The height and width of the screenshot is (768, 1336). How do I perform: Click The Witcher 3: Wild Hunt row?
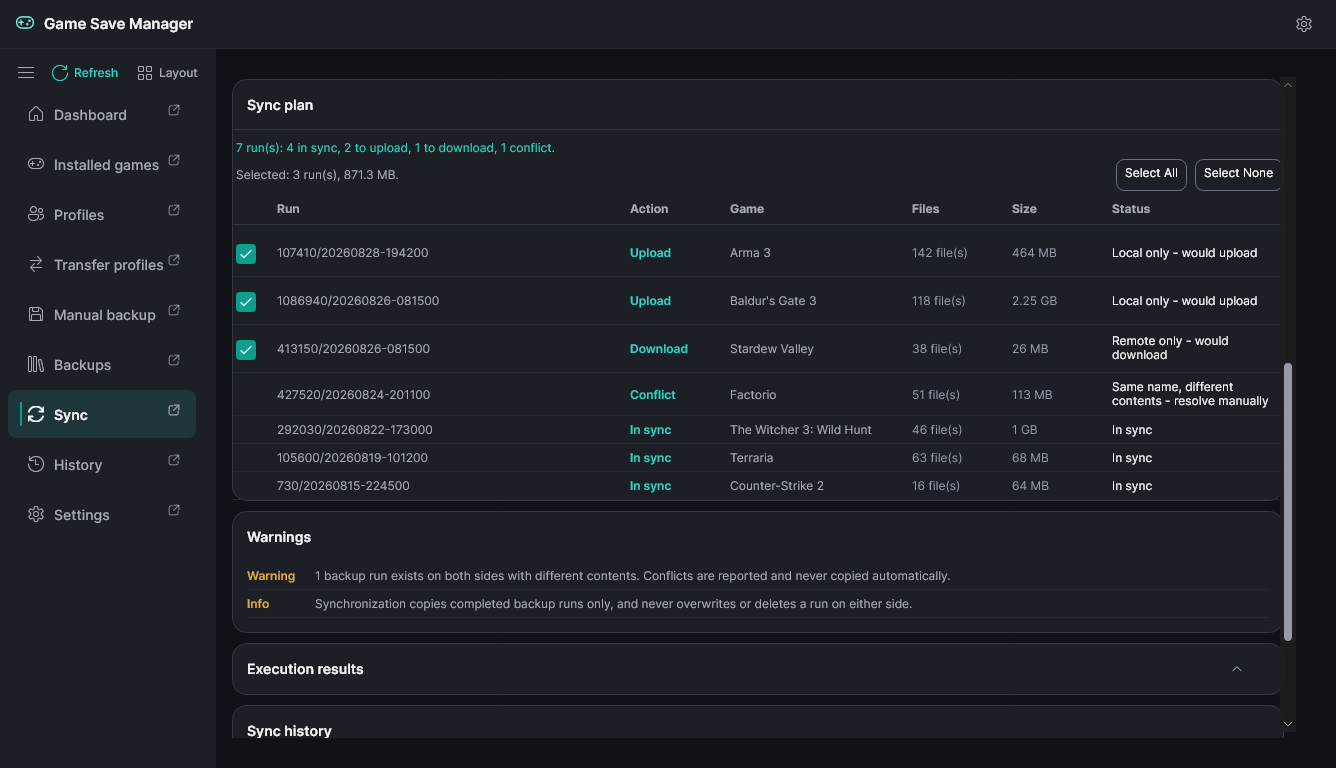pos(756,430)
